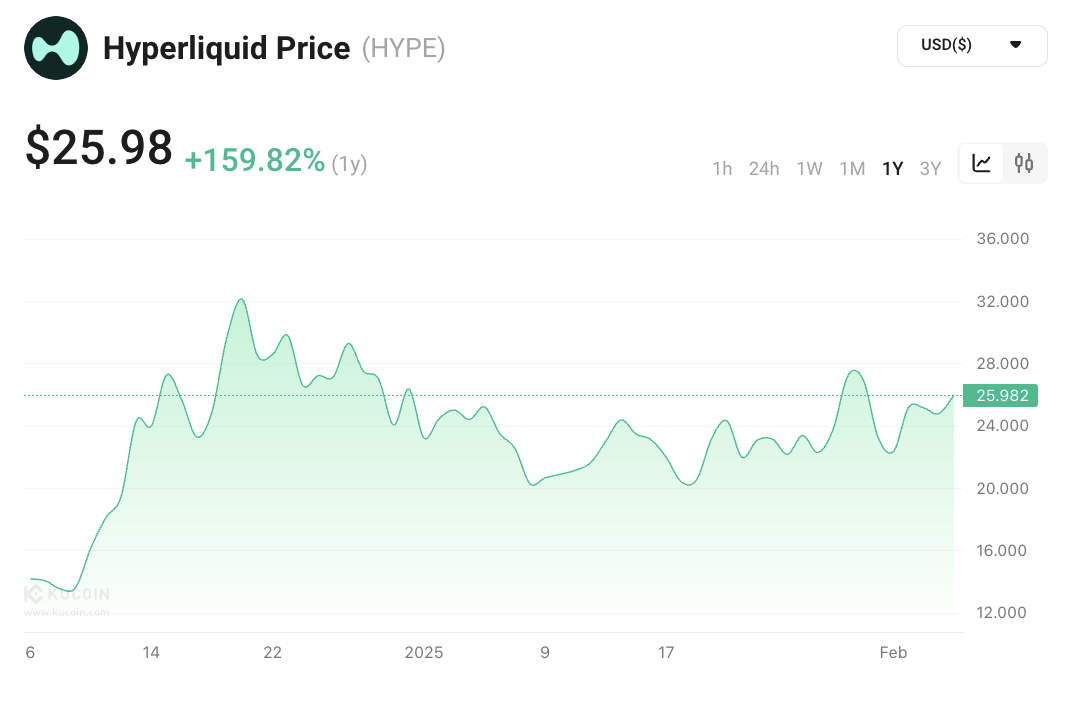Select the 3Y time range
The image size is (1072, 708).
[x=930, y=168]
